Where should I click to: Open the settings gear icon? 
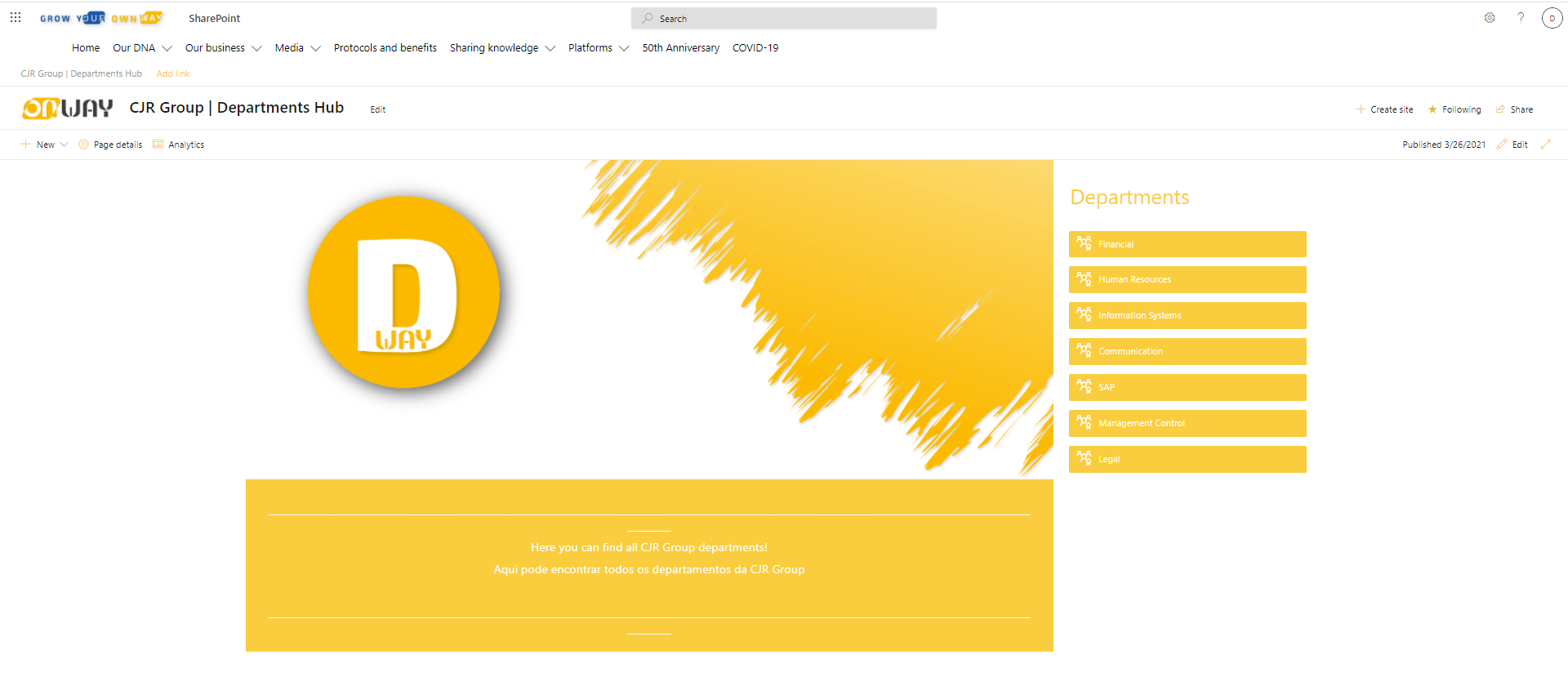pyautogui.click(x=1490, y=18)
